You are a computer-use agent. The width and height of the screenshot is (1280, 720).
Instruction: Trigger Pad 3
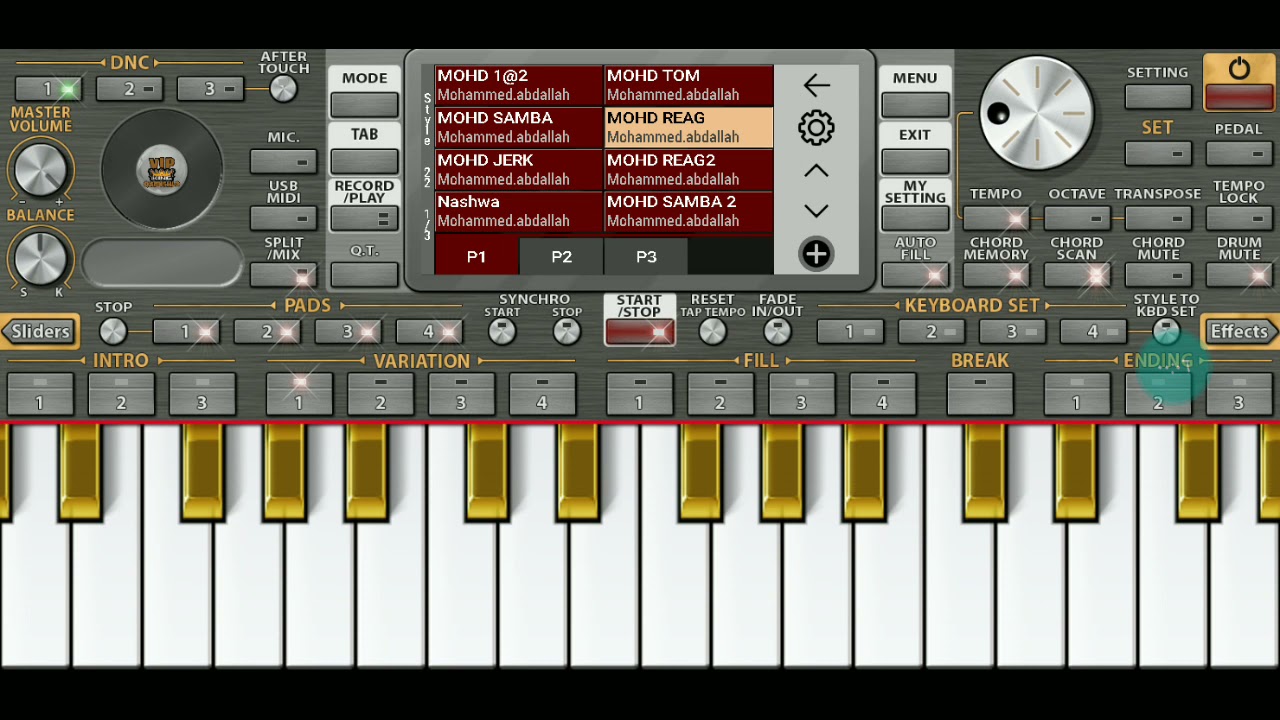point(347,331)
